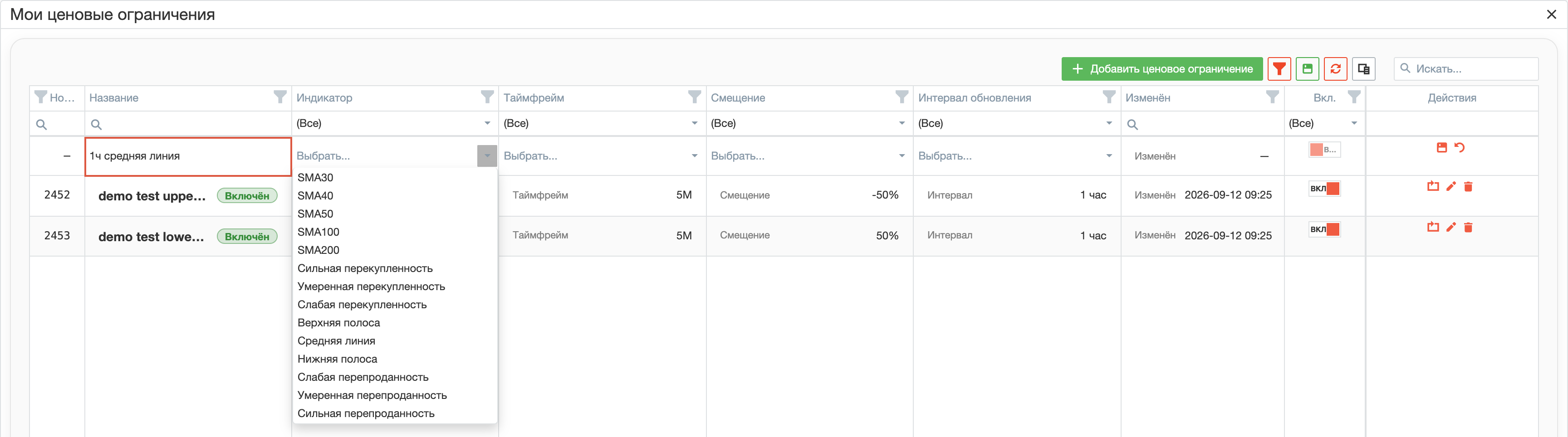1568x437 pixels.
Task: Open the Индикатор filter dropdown showing (Все)
Action: point(395,123)
